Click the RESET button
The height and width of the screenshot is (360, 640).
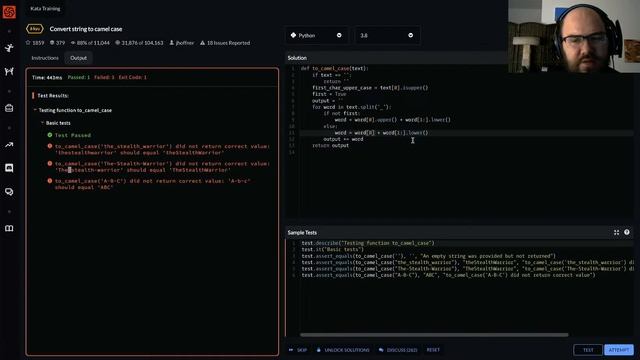[x=433, y=350]
